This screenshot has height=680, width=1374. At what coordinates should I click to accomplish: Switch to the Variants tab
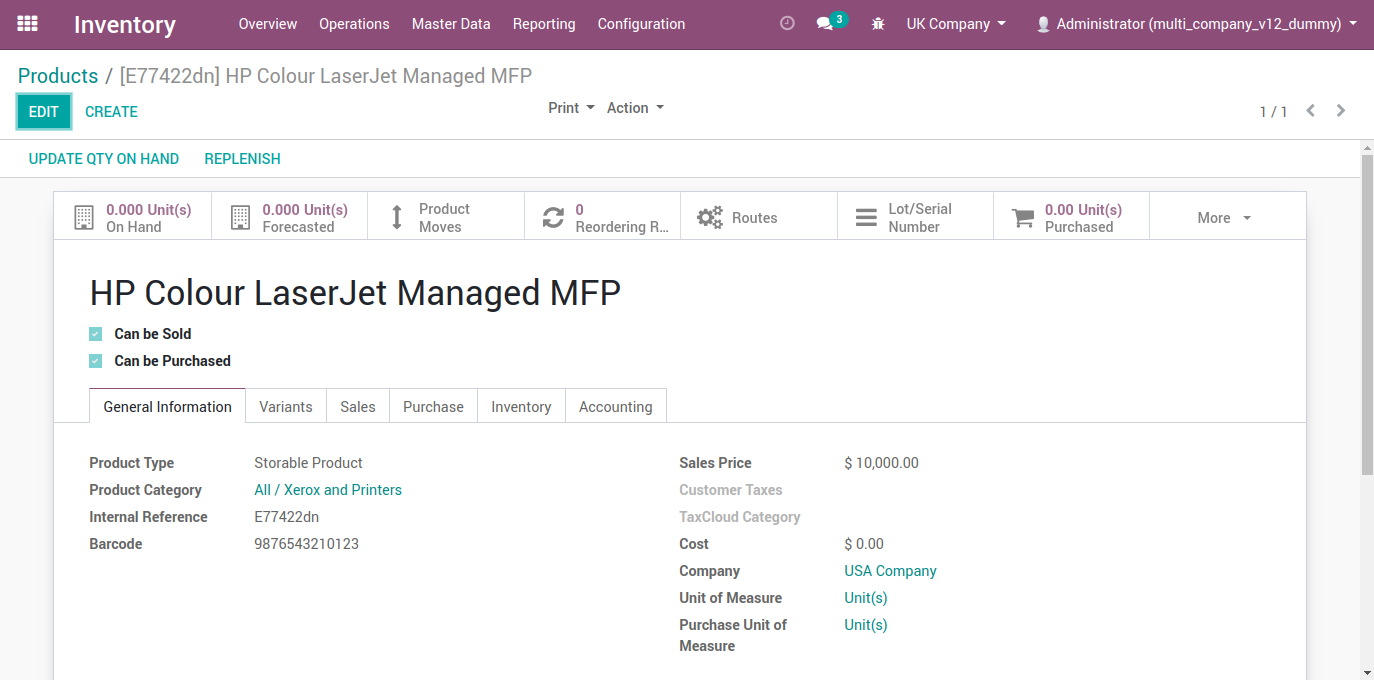286,406
